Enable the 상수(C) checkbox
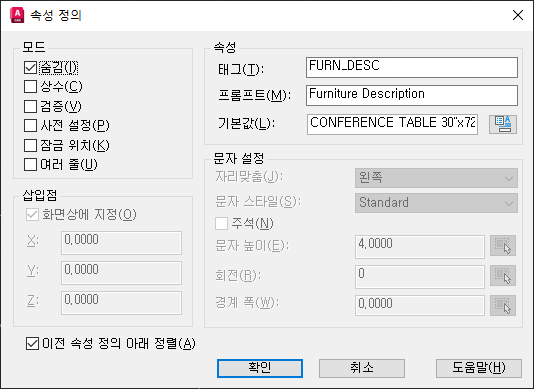 click(31, 87)
